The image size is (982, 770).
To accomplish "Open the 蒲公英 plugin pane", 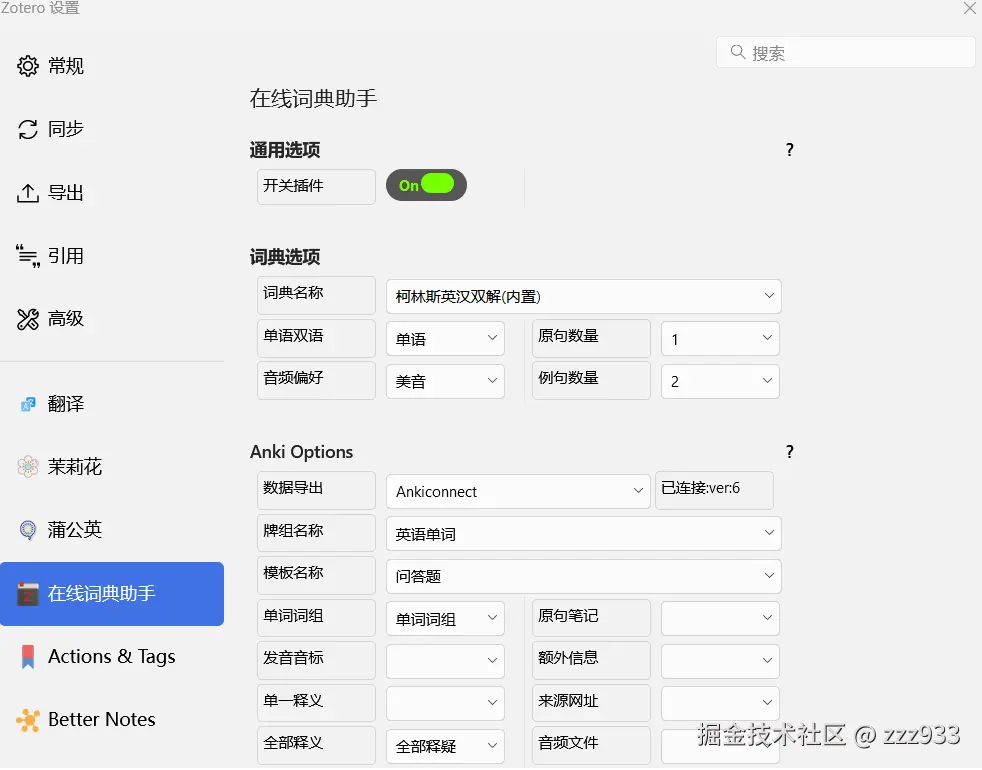I will [112, 530].
